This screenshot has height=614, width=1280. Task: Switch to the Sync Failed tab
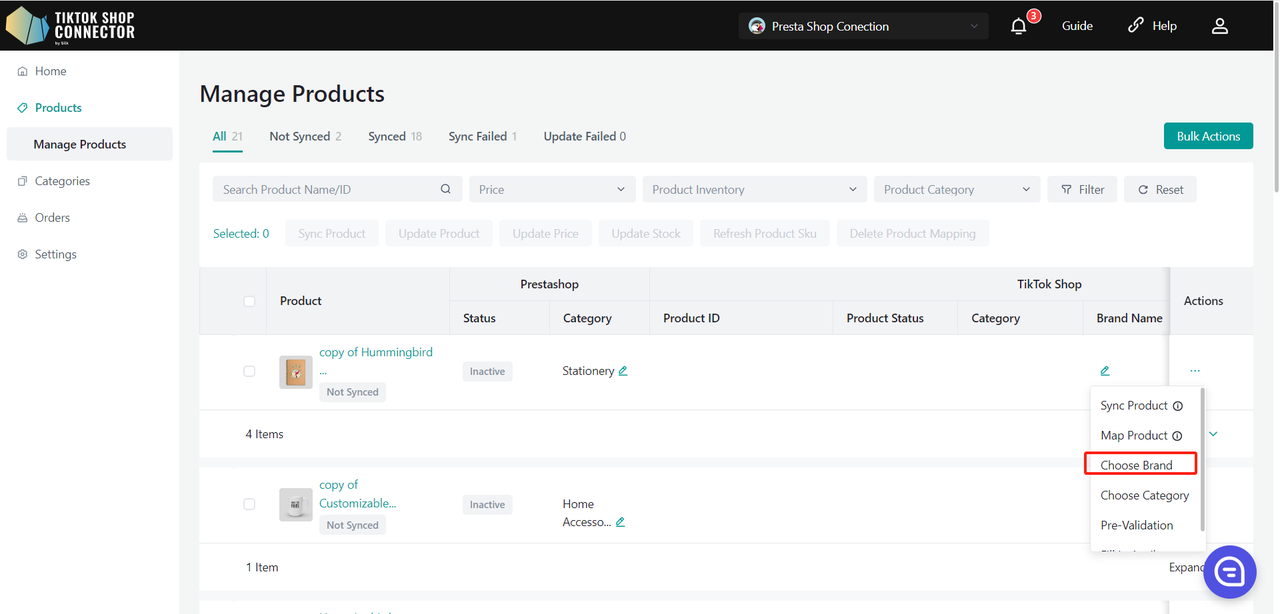pos(483,137)
